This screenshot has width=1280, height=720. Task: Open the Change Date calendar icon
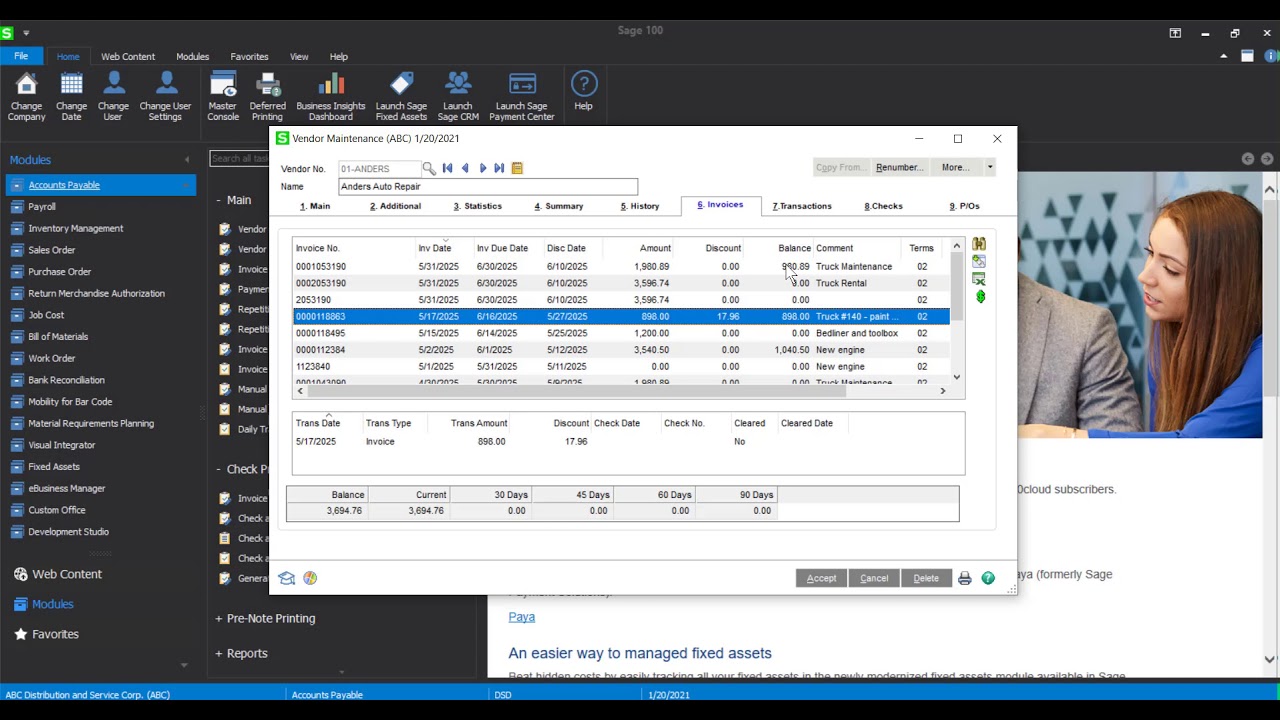point(71,96)
